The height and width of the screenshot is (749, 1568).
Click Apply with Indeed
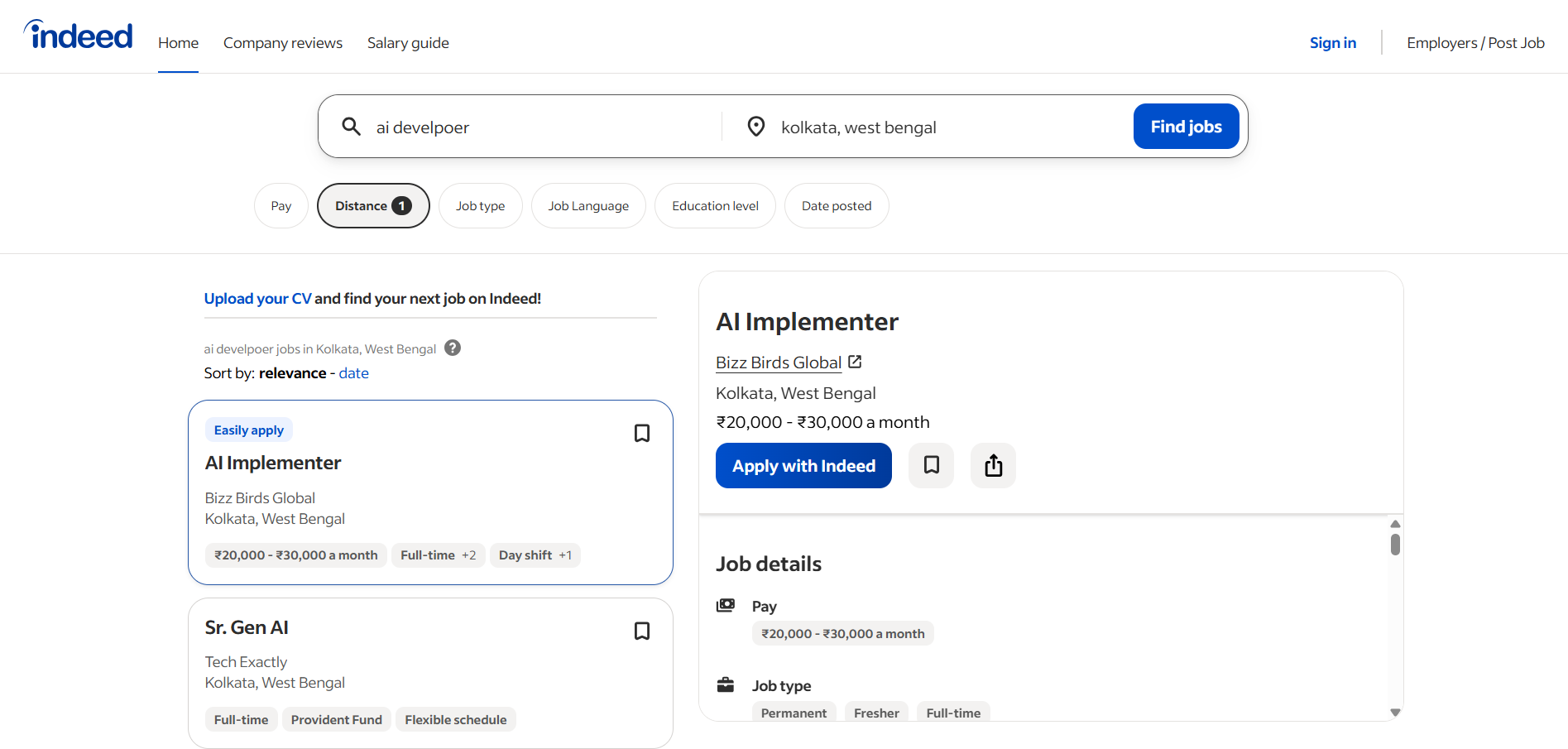click(x=803, y=465)
